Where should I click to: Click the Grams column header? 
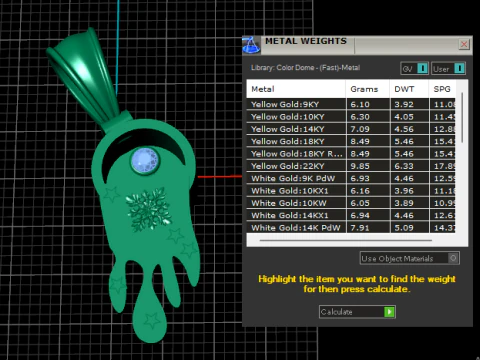368,89
